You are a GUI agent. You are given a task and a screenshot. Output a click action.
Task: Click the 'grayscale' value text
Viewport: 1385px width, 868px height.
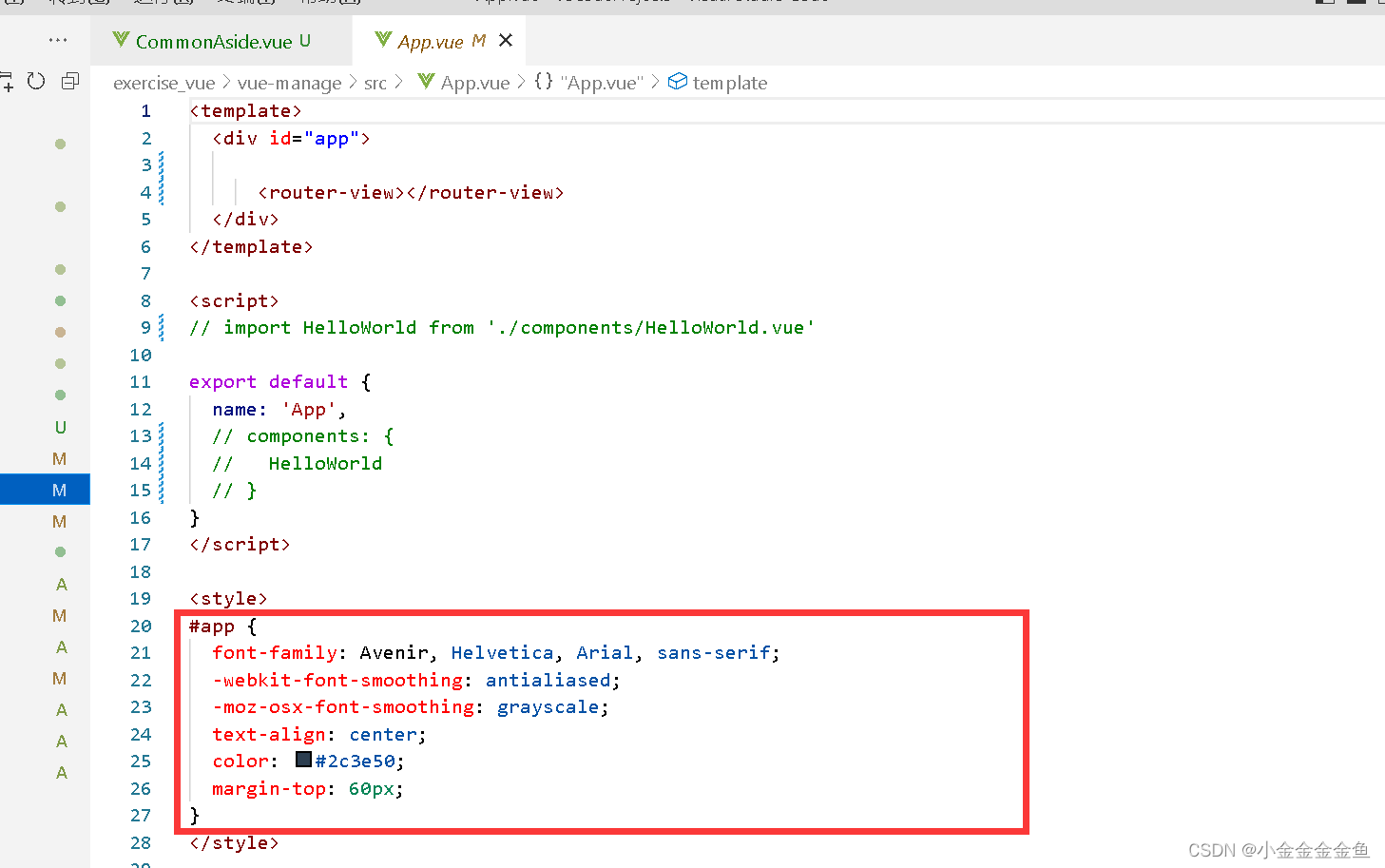click(548, 706)
